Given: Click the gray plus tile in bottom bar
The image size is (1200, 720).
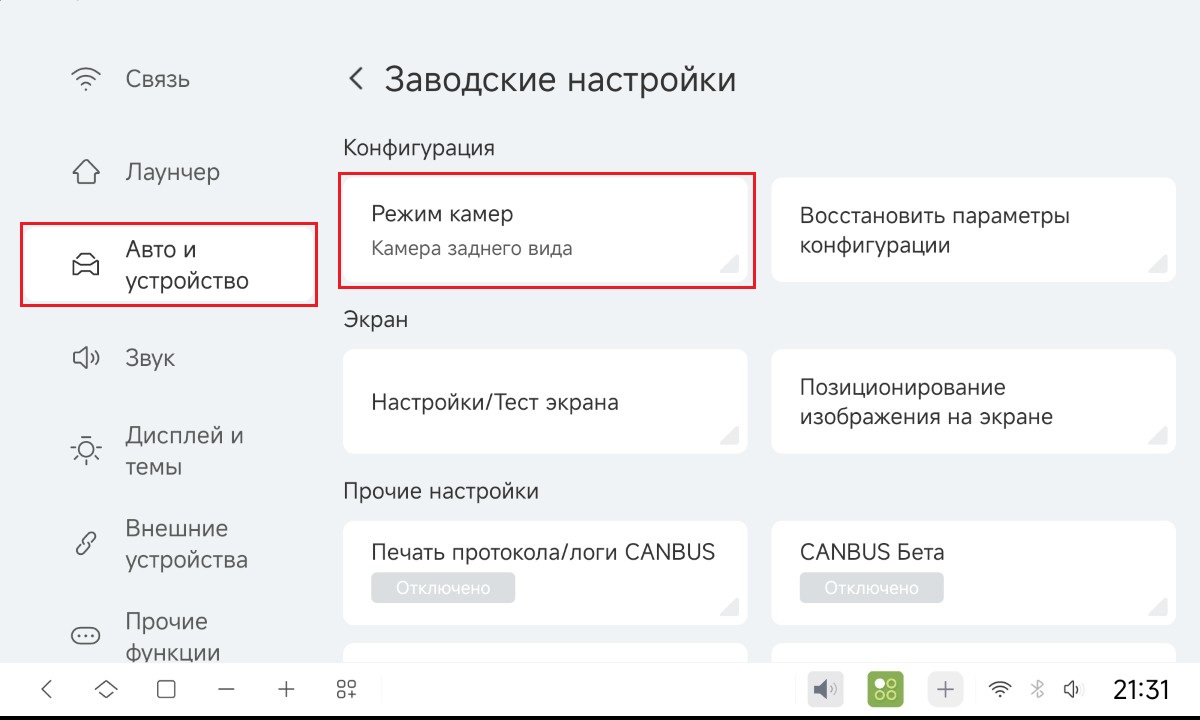Looking at the screenshot, I should click(x=945, y=689).
